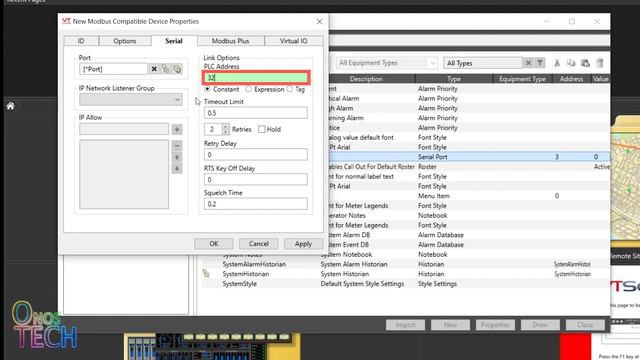640x360 pixels.
Task: Click the icon left of SystemHistorian row
Action: [x=206, y=274]
